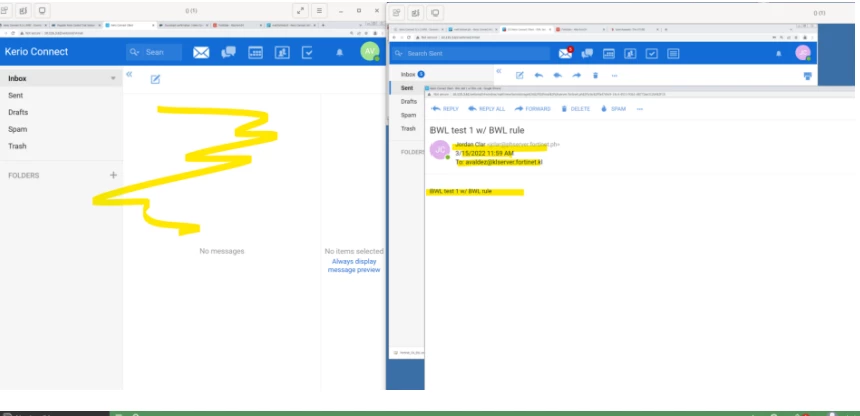This screenshot has width=860, height=416.
Task: Click recipient avaldez address line
Action: [499, 162]
